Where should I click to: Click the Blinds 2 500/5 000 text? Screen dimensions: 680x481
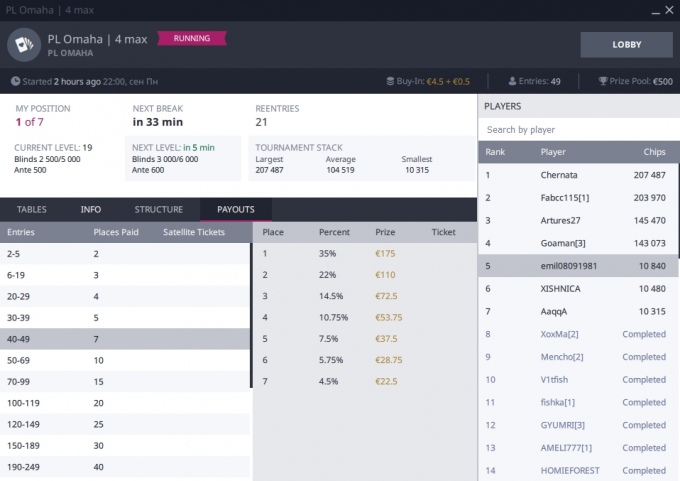[x=47, y=159]
